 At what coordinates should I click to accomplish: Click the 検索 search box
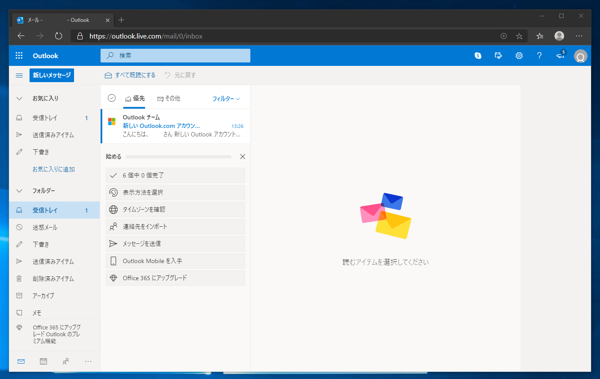[175, 56]
